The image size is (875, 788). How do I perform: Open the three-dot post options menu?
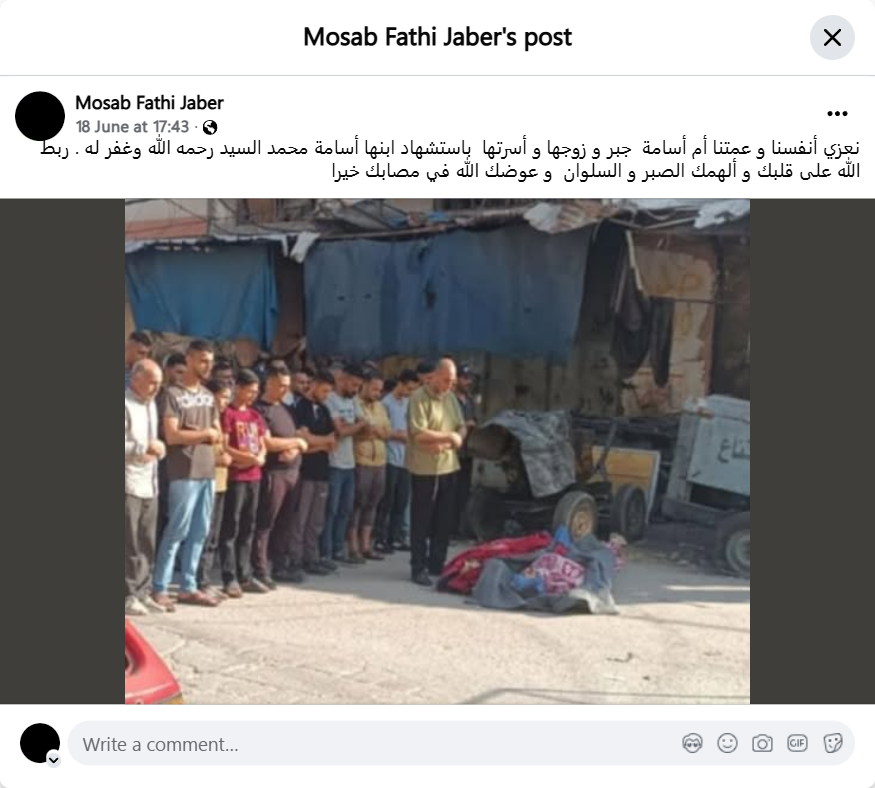pos(837,114)
